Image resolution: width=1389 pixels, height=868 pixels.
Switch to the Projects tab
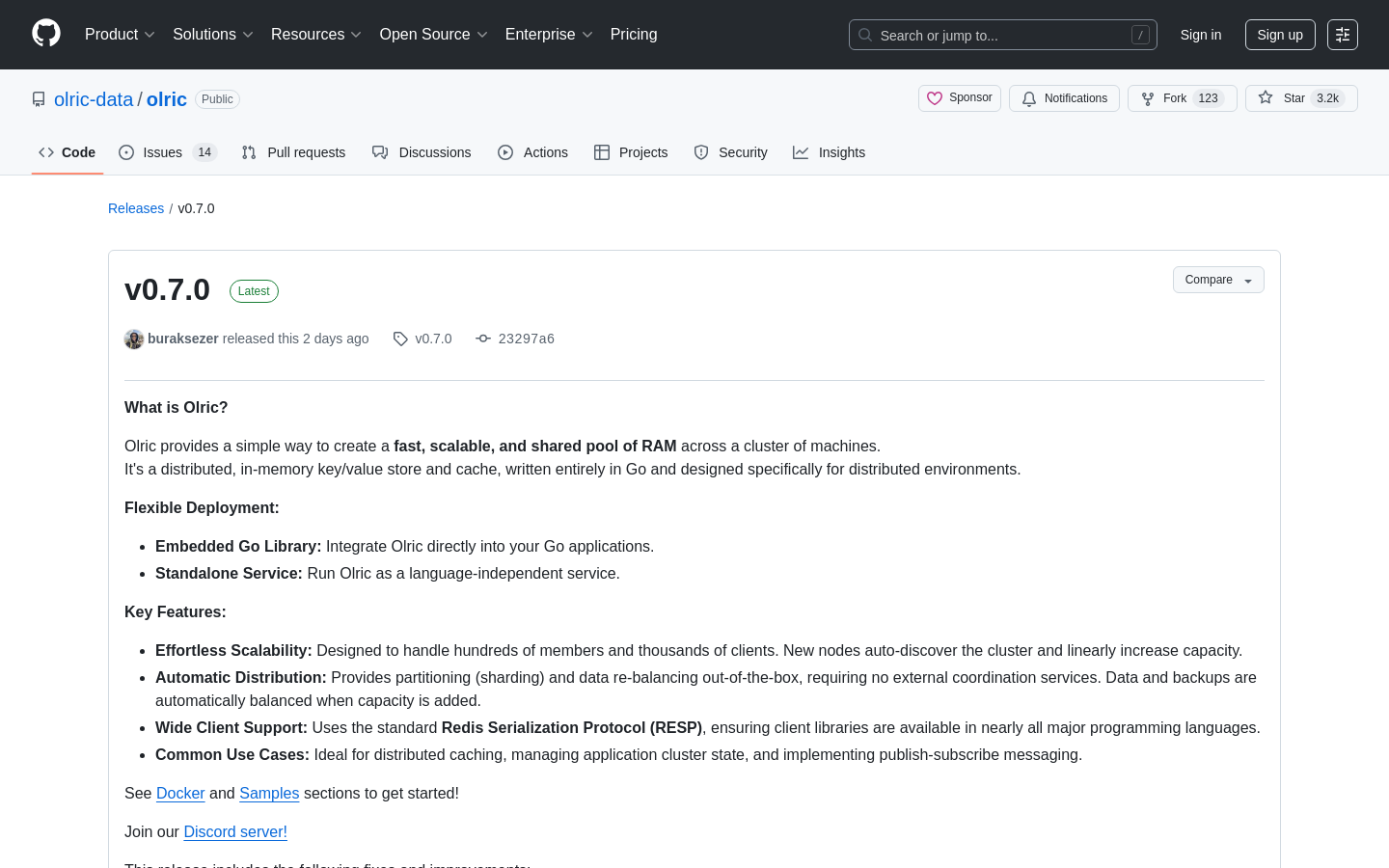(631, 152)
